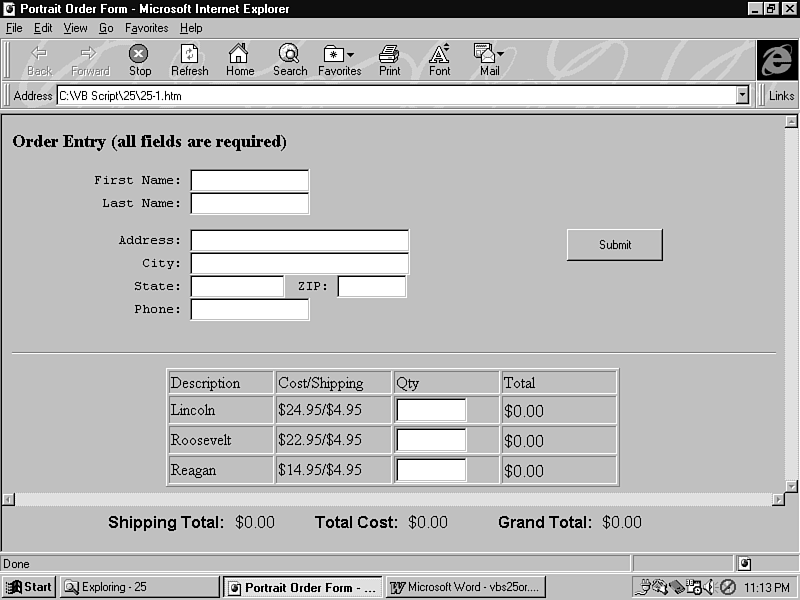Open the File menu
This screenshot has width=800, height=600.
point(14,28)
